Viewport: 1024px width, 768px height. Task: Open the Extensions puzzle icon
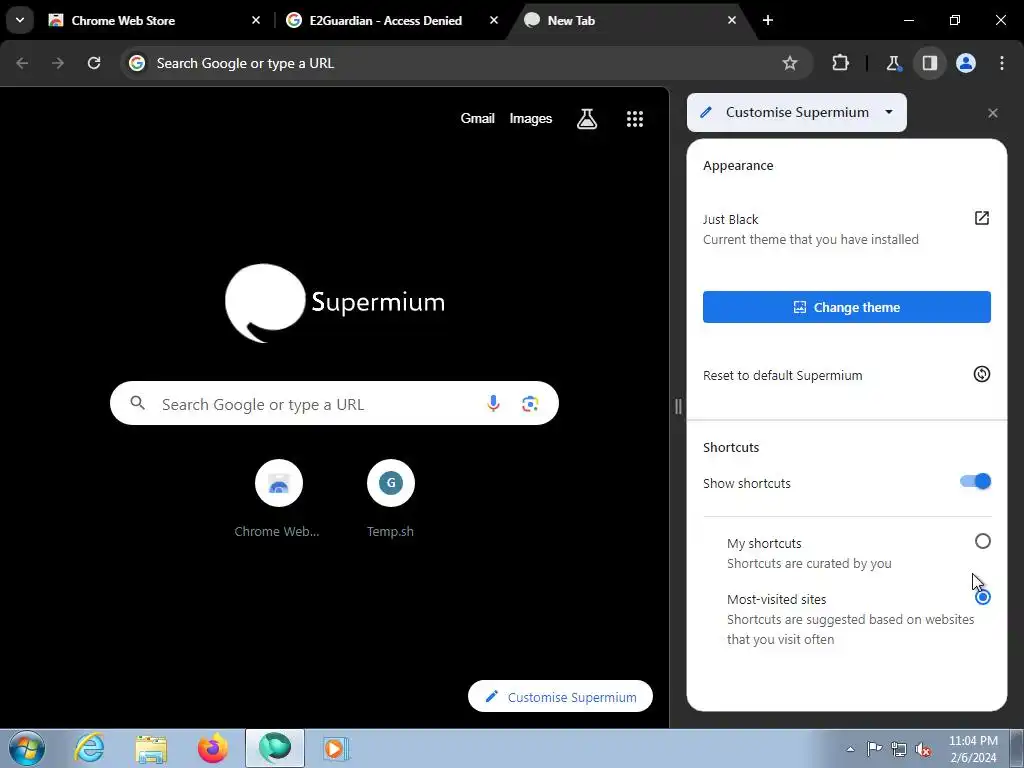[840, 63]
